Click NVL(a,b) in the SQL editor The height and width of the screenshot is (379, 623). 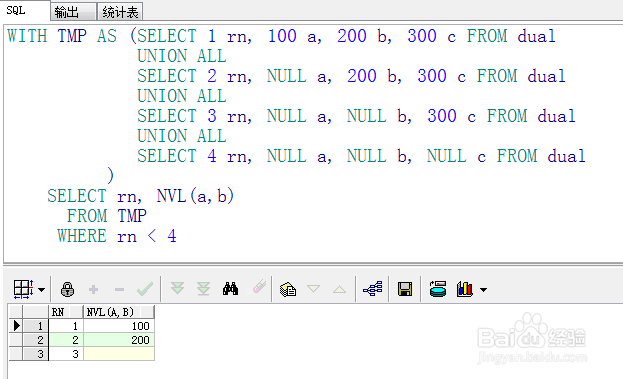[195, 196]
